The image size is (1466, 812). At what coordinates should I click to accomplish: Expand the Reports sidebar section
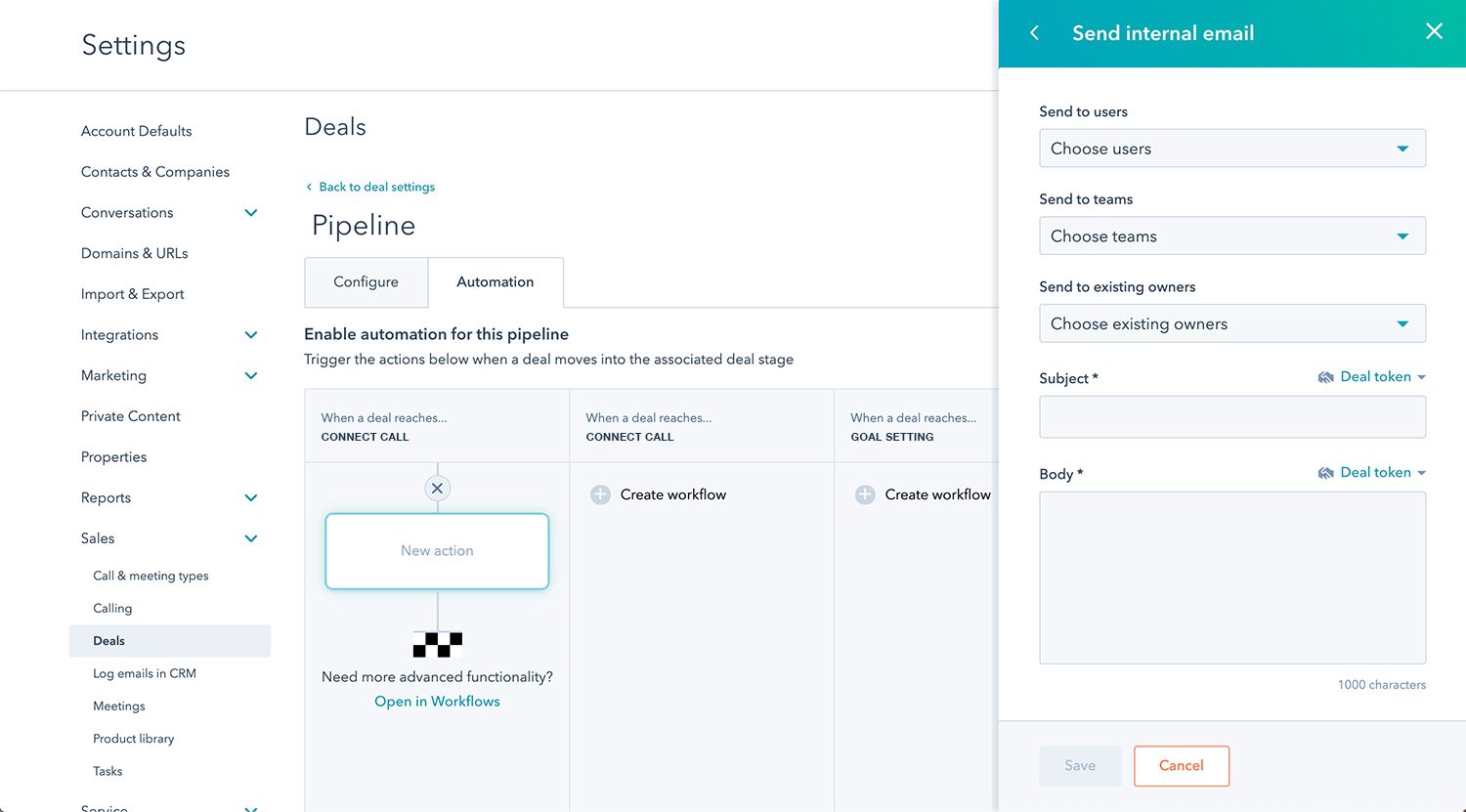(x=251, y=498)
